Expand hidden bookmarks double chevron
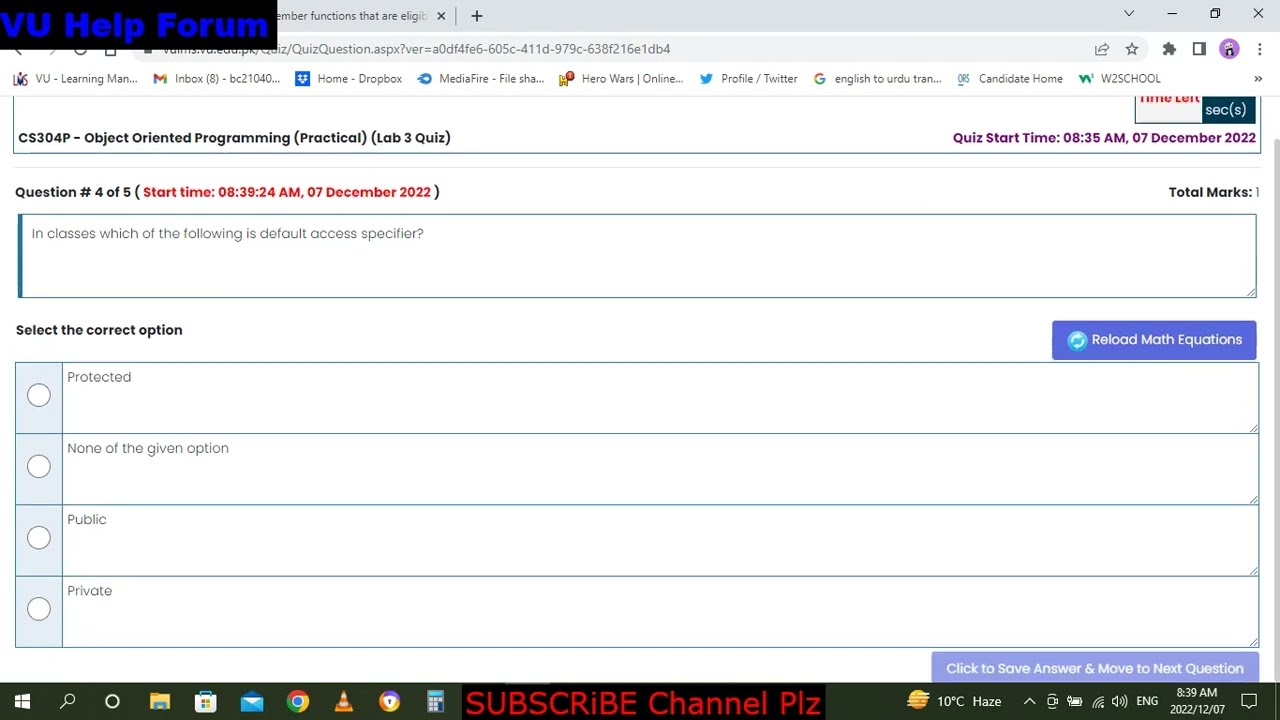Viewport: 1280px width, 720px height. pos(1258,79)
